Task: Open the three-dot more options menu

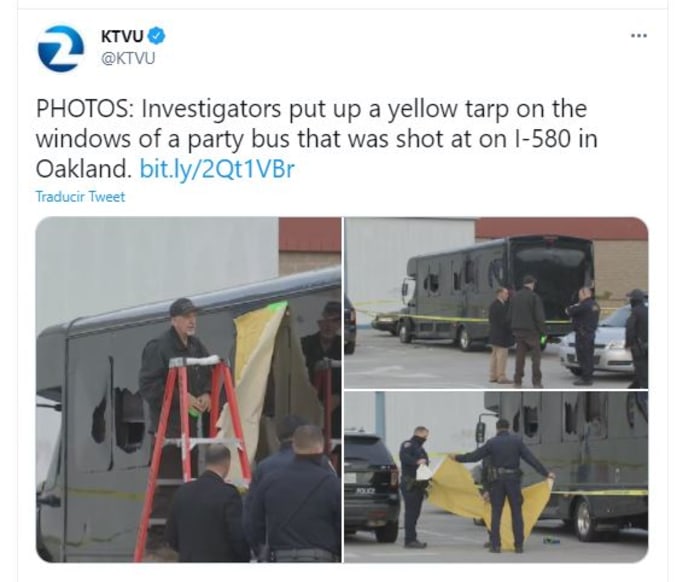Action: pos(639,35)
